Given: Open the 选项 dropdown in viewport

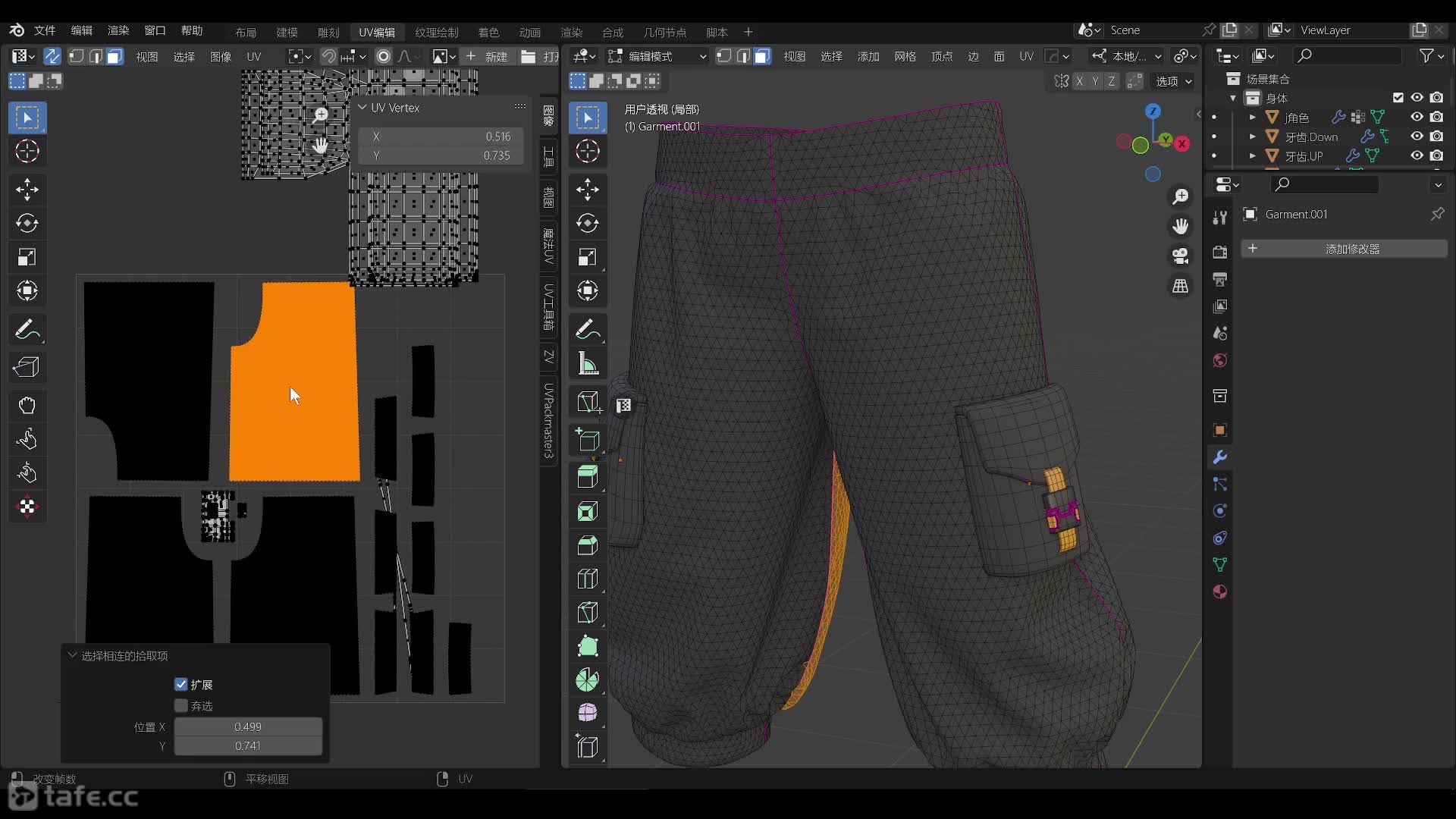Looking at the screenshot, I should point(1173,81).
